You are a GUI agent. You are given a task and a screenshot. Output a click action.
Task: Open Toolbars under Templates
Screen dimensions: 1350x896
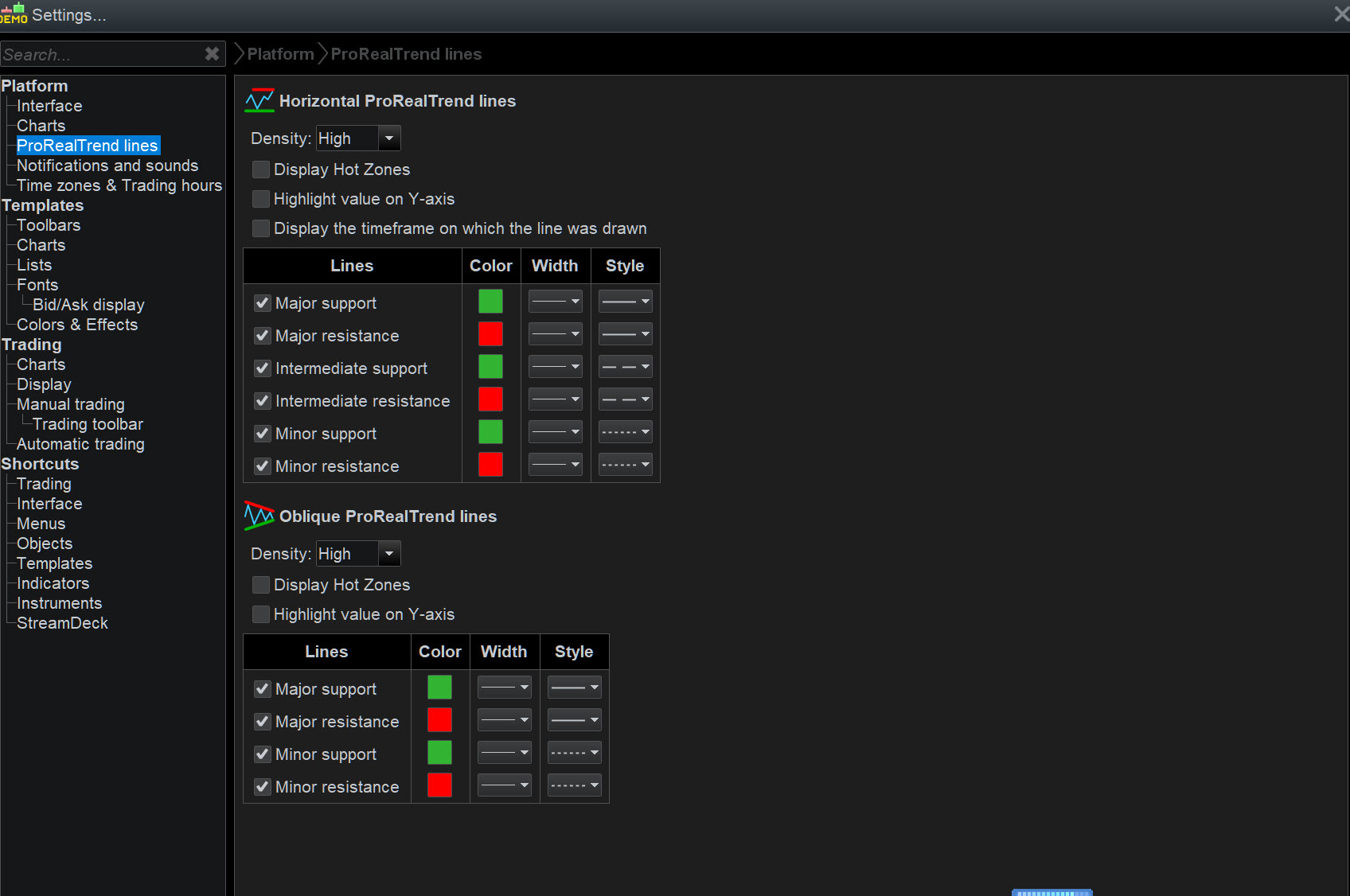[x=49, y=225]
